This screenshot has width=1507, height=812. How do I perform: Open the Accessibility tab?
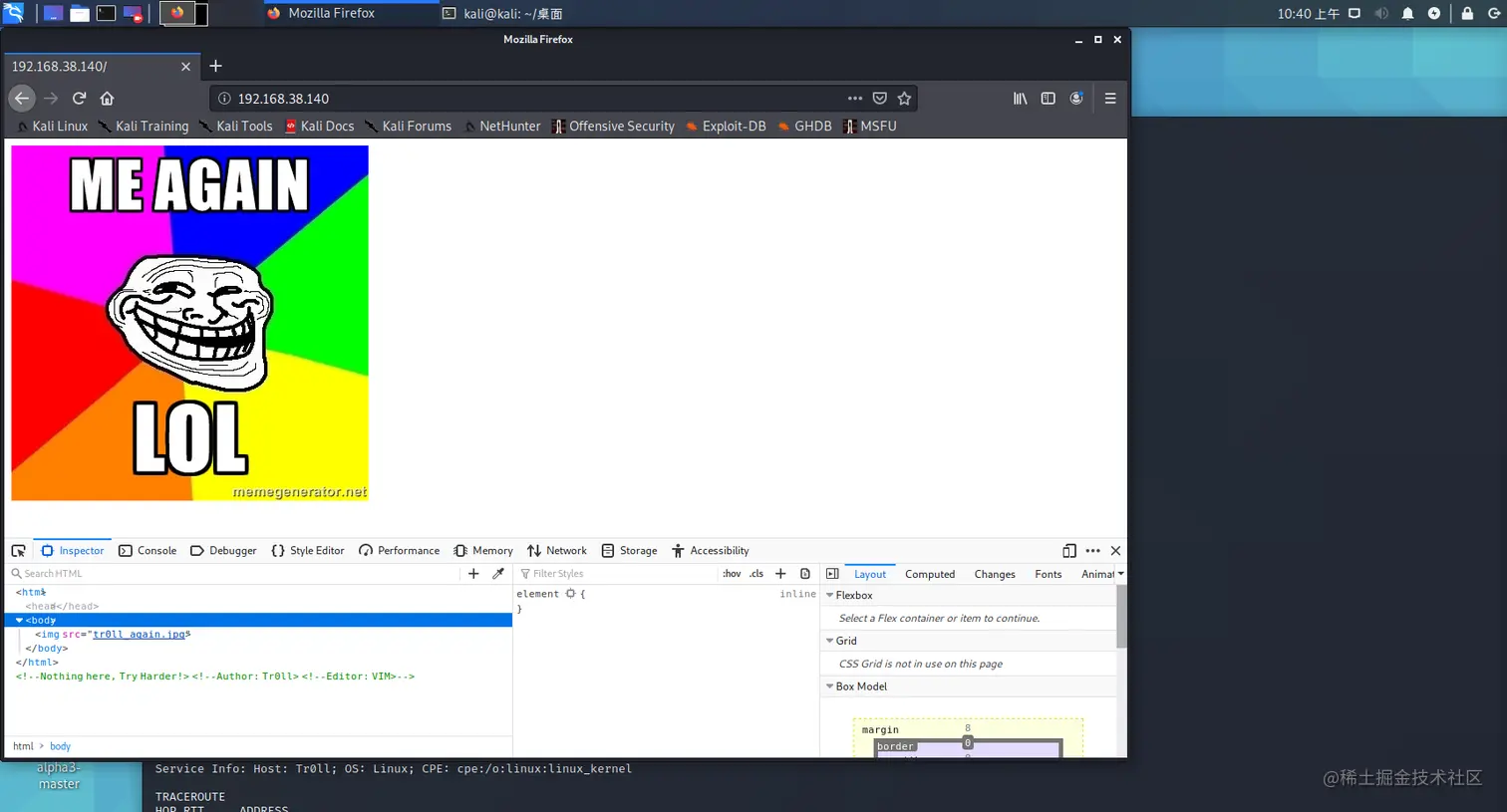click(x=710, y=550)
